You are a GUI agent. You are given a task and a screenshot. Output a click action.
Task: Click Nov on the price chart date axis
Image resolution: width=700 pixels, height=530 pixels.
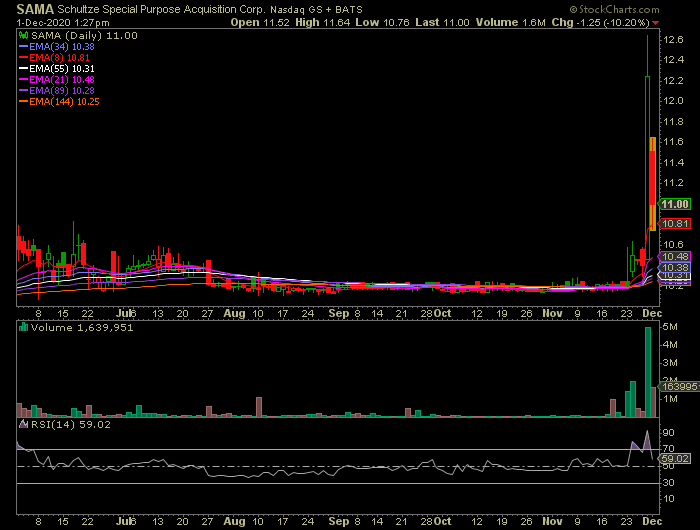[552, 313]
